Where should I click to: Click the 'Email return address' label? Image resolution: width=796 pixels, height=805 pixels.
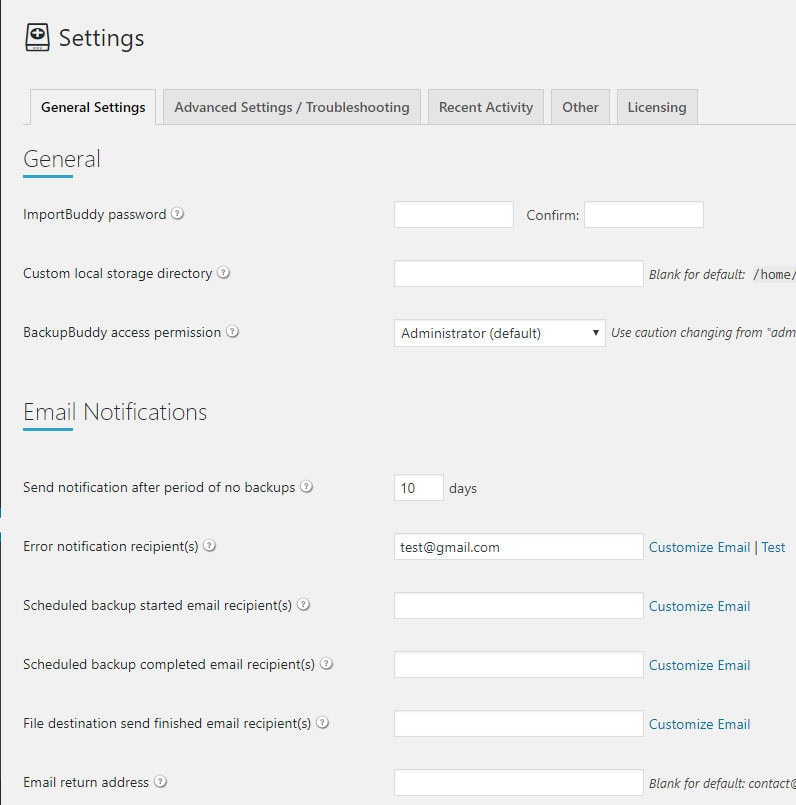[x=86, y=782]
